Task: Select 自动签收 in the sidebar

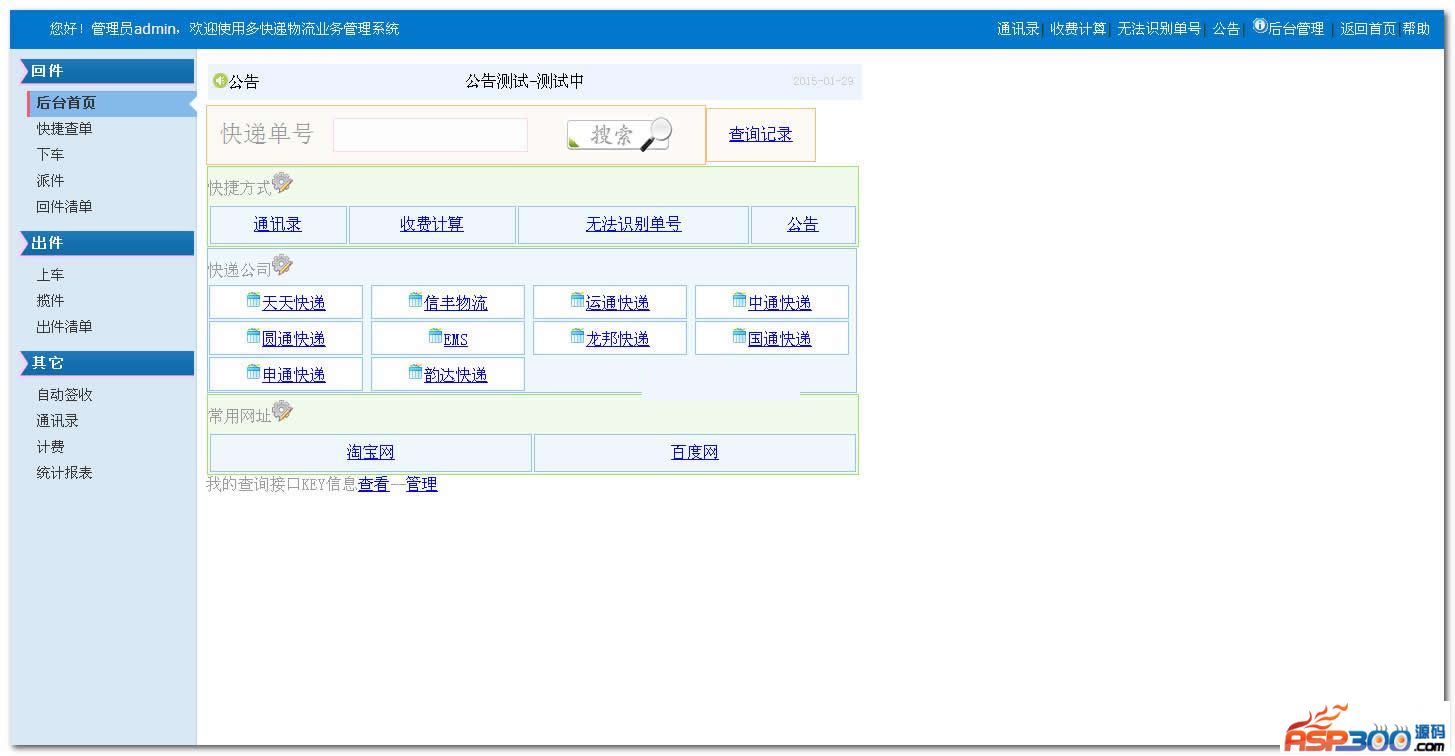Action: [65, 395]
